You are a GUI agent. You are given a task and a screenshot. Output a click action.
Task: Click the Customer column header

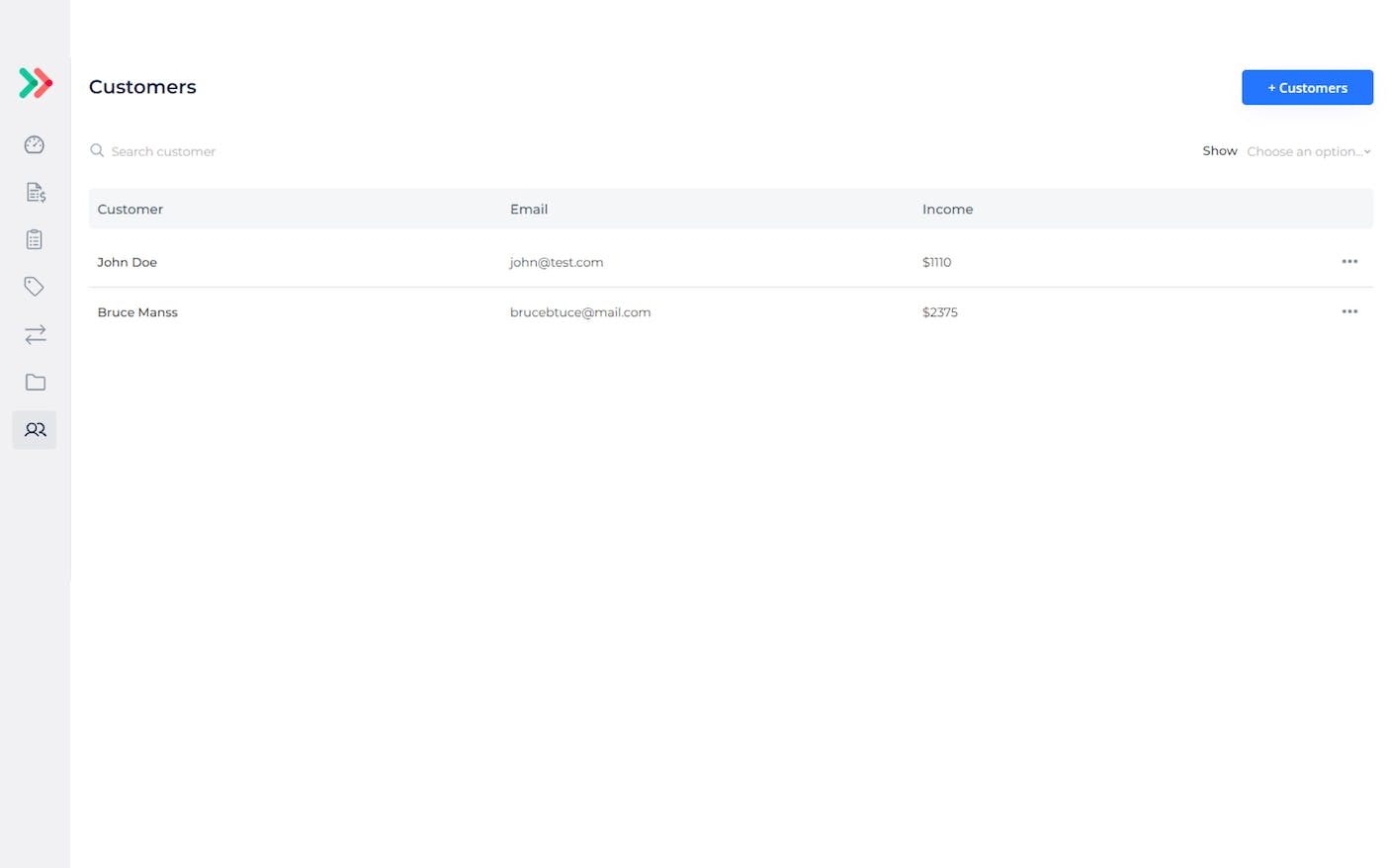130,209
